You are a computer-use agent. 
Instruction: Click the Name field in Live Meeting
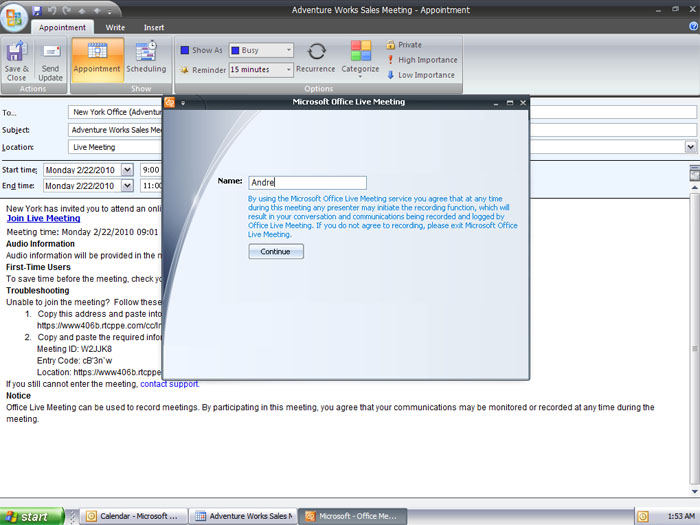(x=308, y=182)
